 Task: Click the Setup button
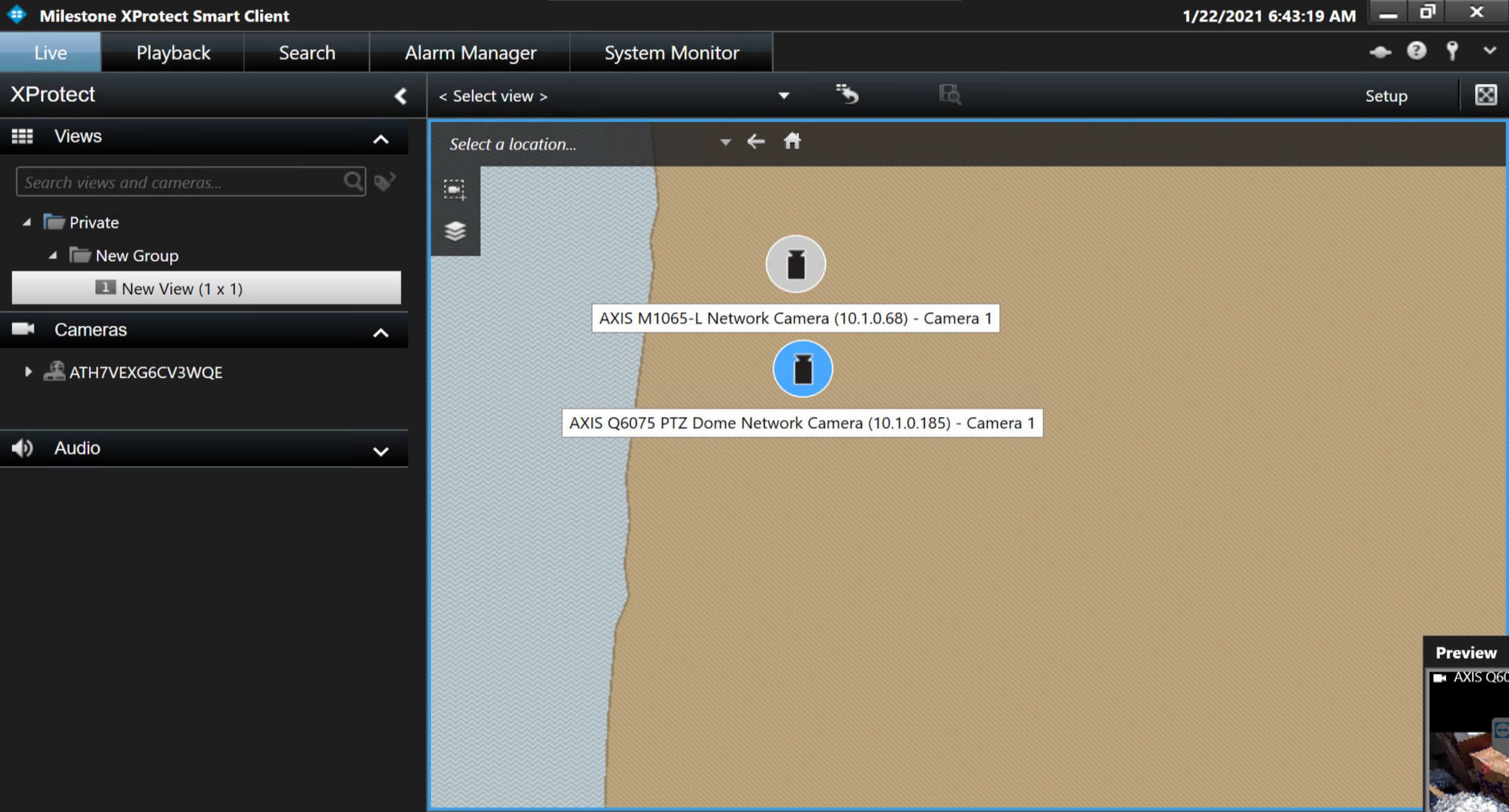pyautogui.click(x=1385, y=96)
